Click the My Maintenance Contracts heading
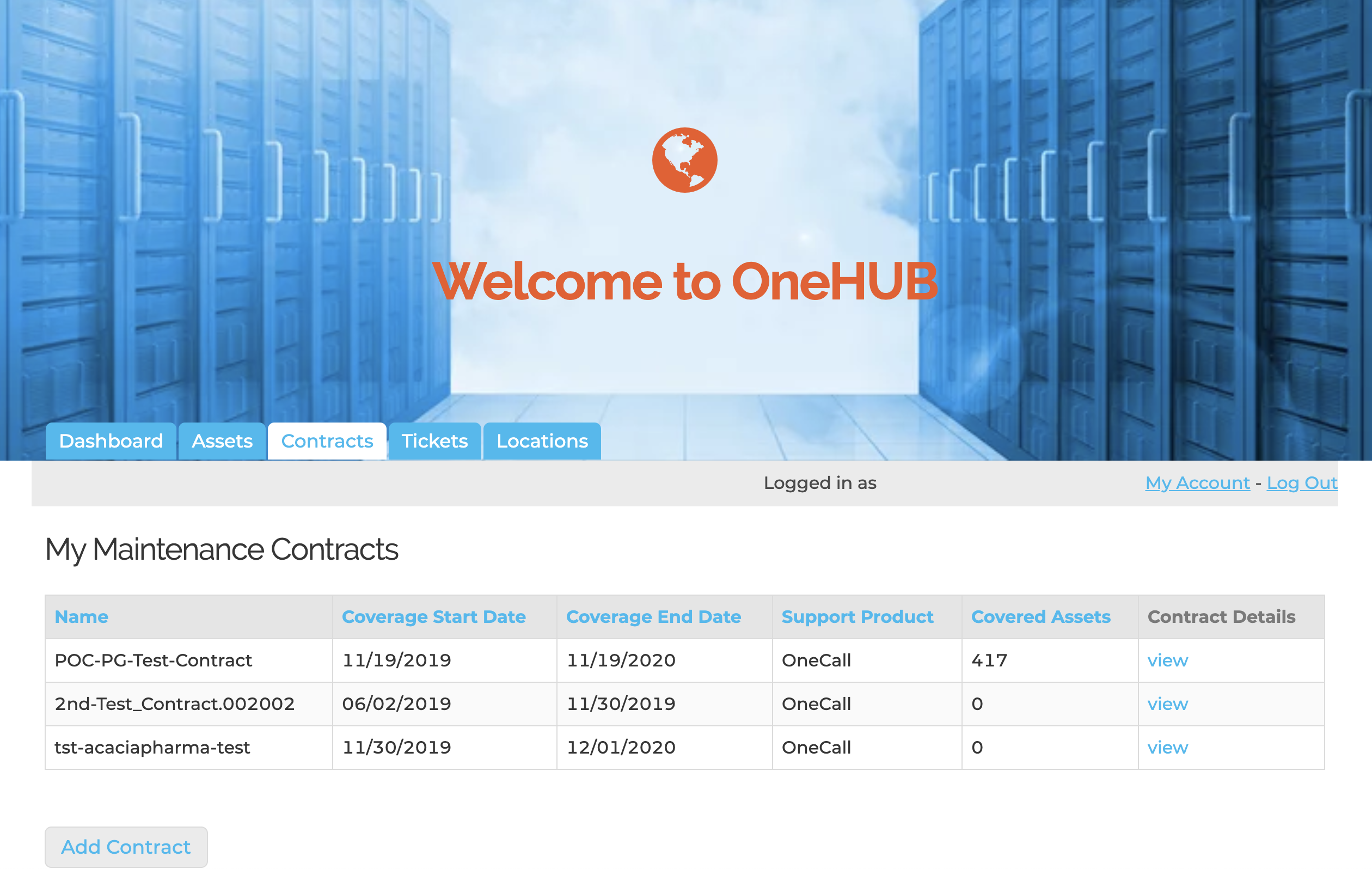 [222, 549]
